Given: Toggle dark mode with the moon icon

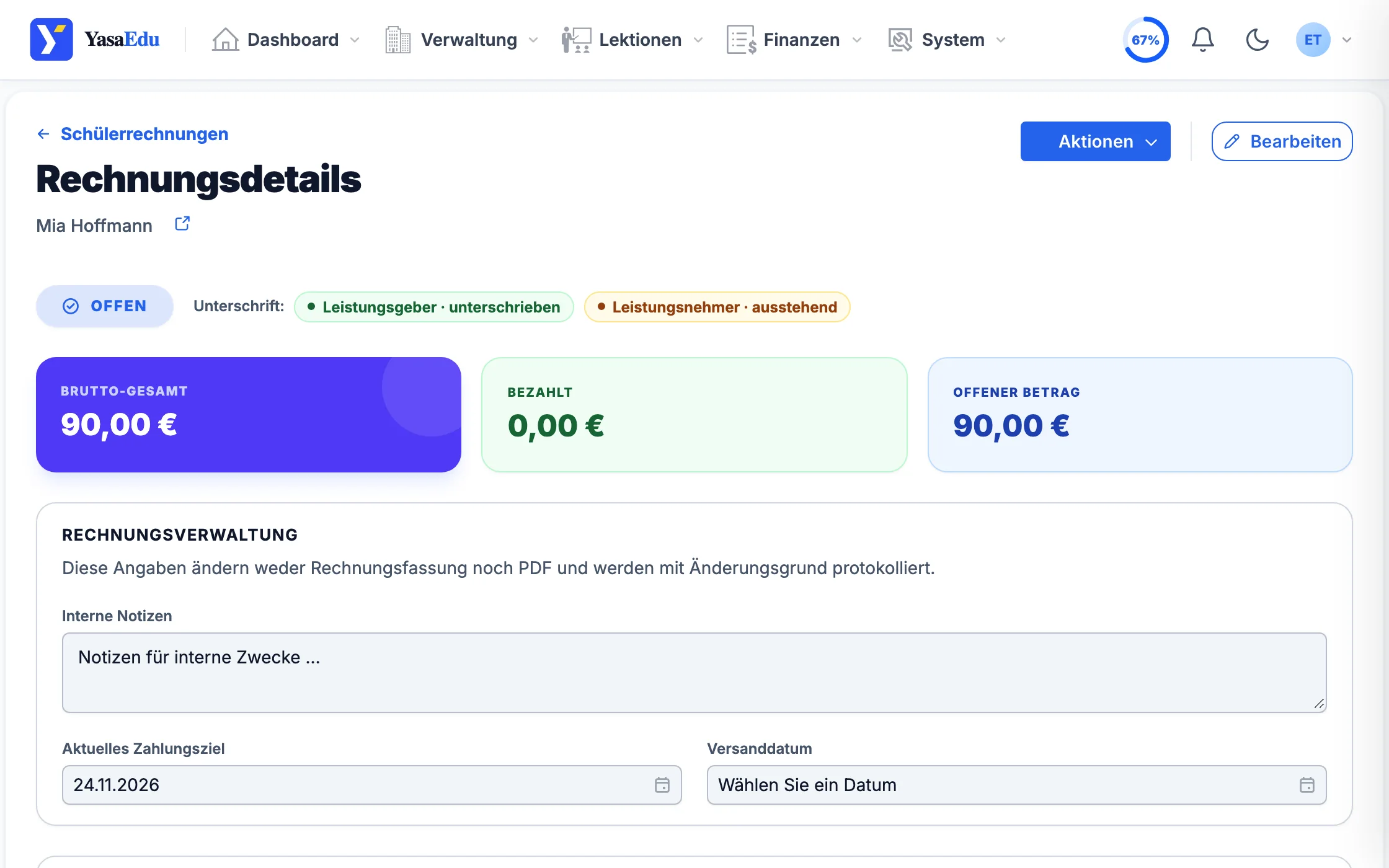Looking at the screenshot, I should 1257,40.
